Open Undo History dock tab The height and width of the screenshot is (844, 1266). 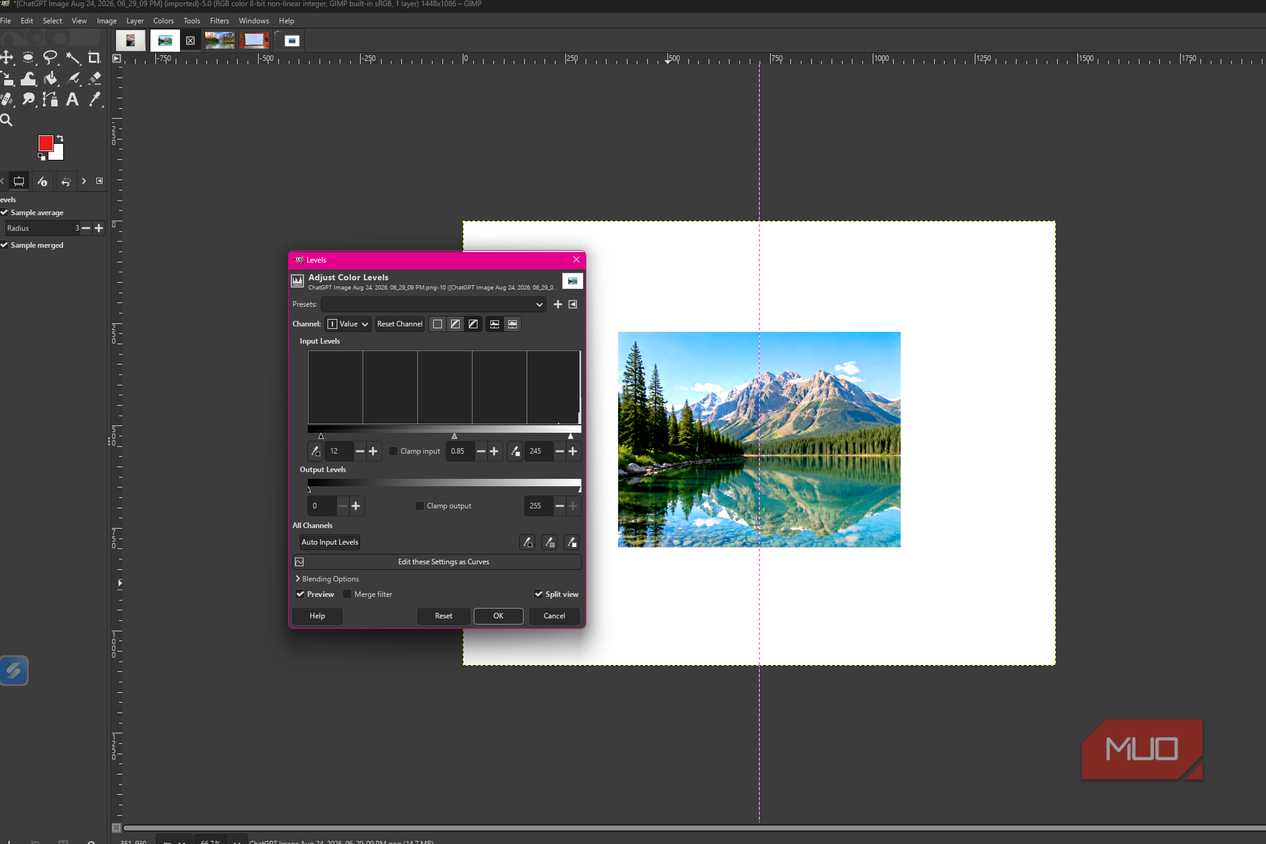click(x=65, y=181)
